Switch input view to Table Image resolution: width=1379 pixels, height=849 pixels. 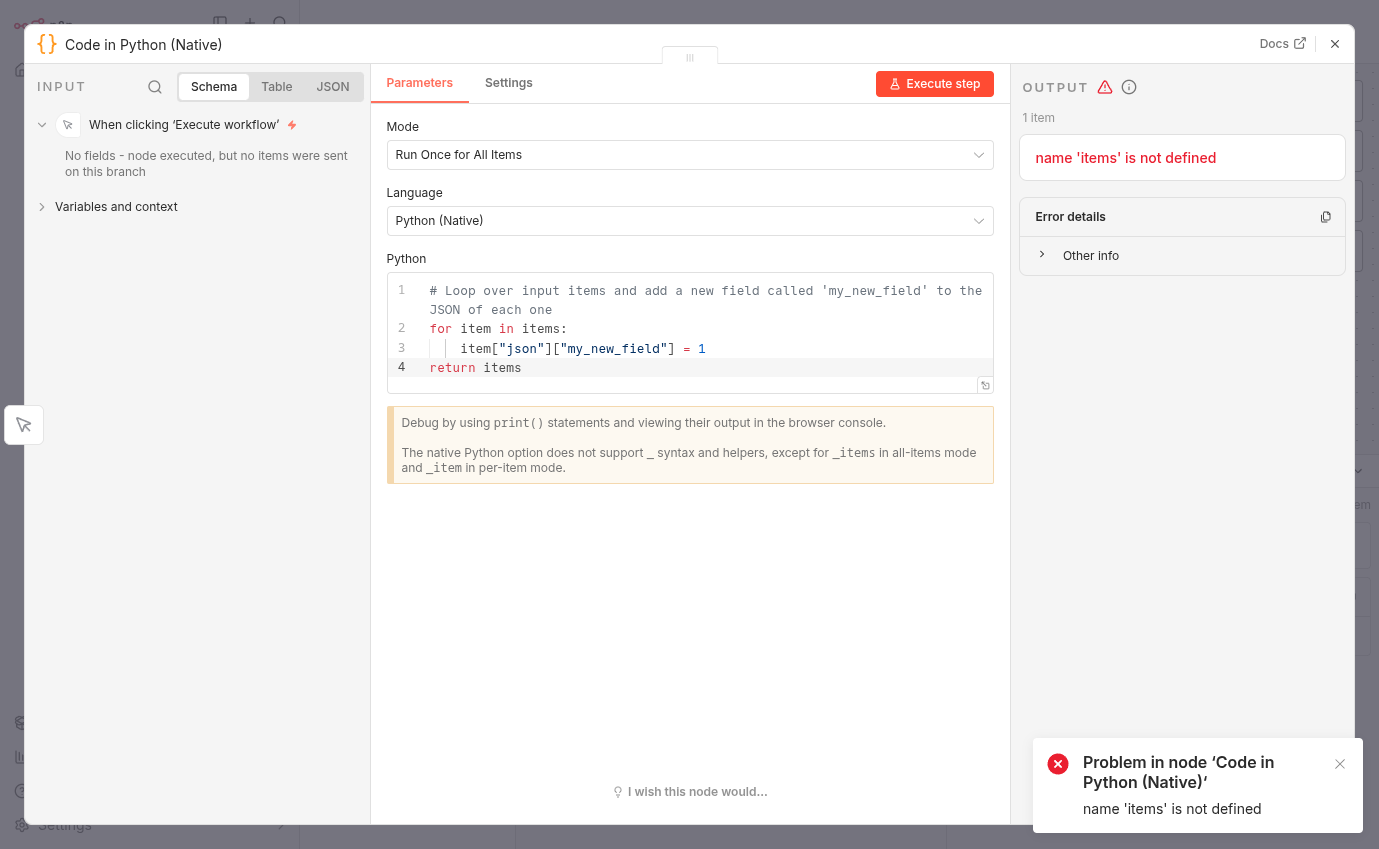point(277,87)
